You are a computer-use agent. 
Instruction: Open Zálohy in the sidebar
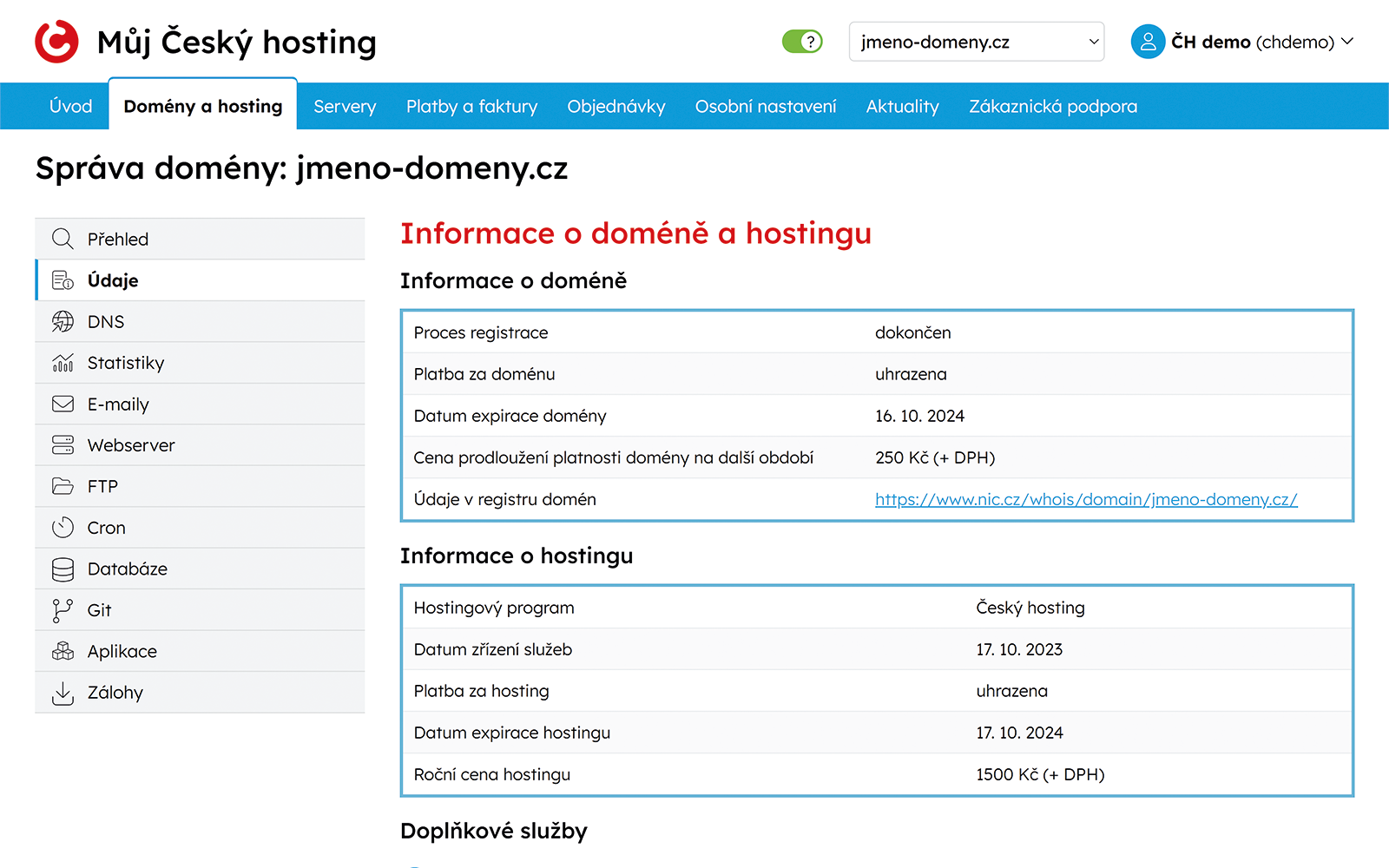(x=200, y=693)
